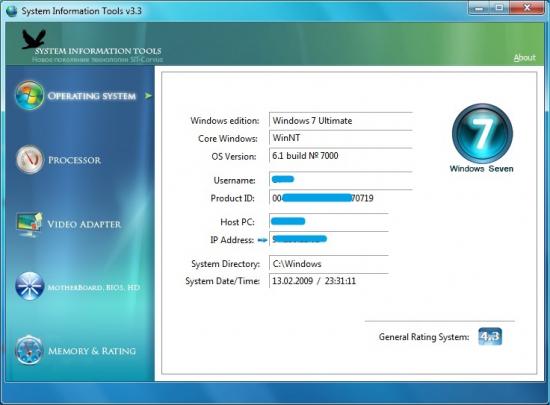
Task: Click the 'System Date/Time:' label
Action: point(223,281)
